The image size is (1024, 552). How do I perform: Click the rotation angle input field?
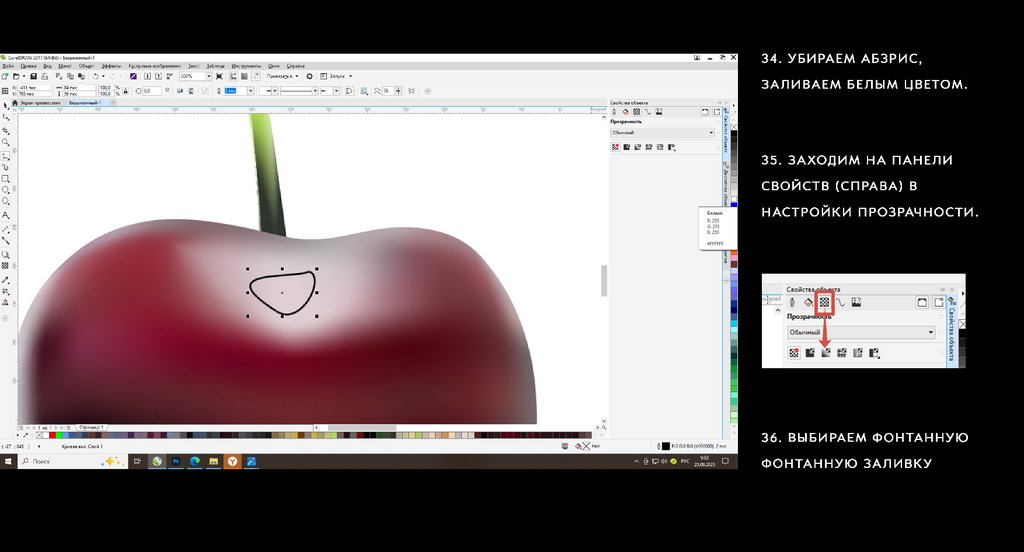(152, 91)
